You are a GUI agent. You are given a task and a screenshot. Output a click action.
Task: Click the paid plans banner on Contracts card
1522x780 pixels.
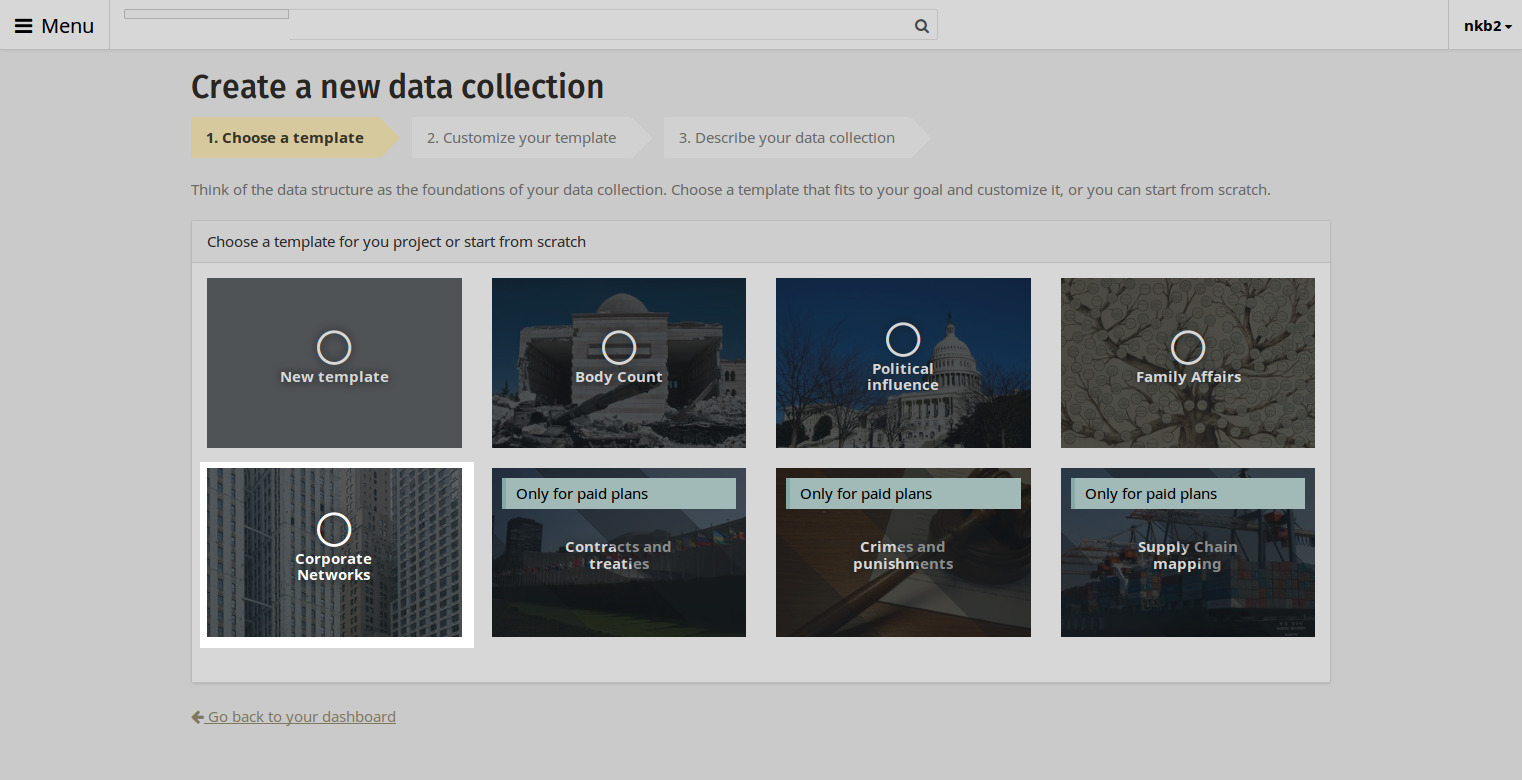coord(619,494)
